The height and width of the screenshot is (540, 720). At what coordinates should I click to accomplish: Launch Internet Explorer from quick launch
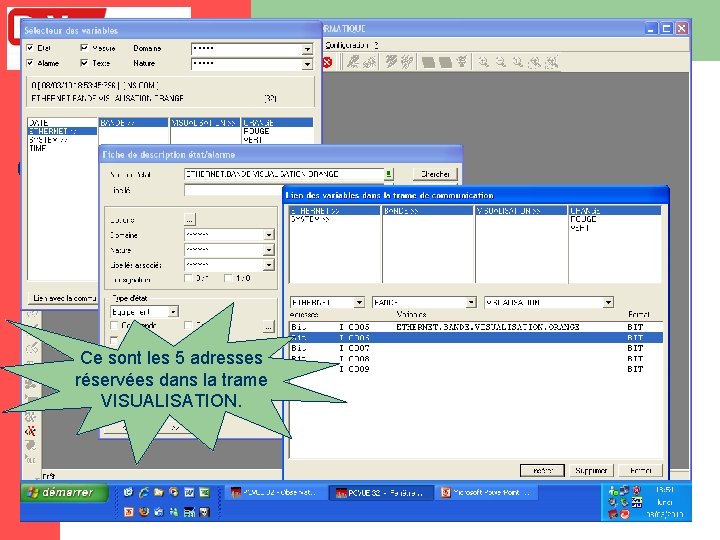pos(144,493)
